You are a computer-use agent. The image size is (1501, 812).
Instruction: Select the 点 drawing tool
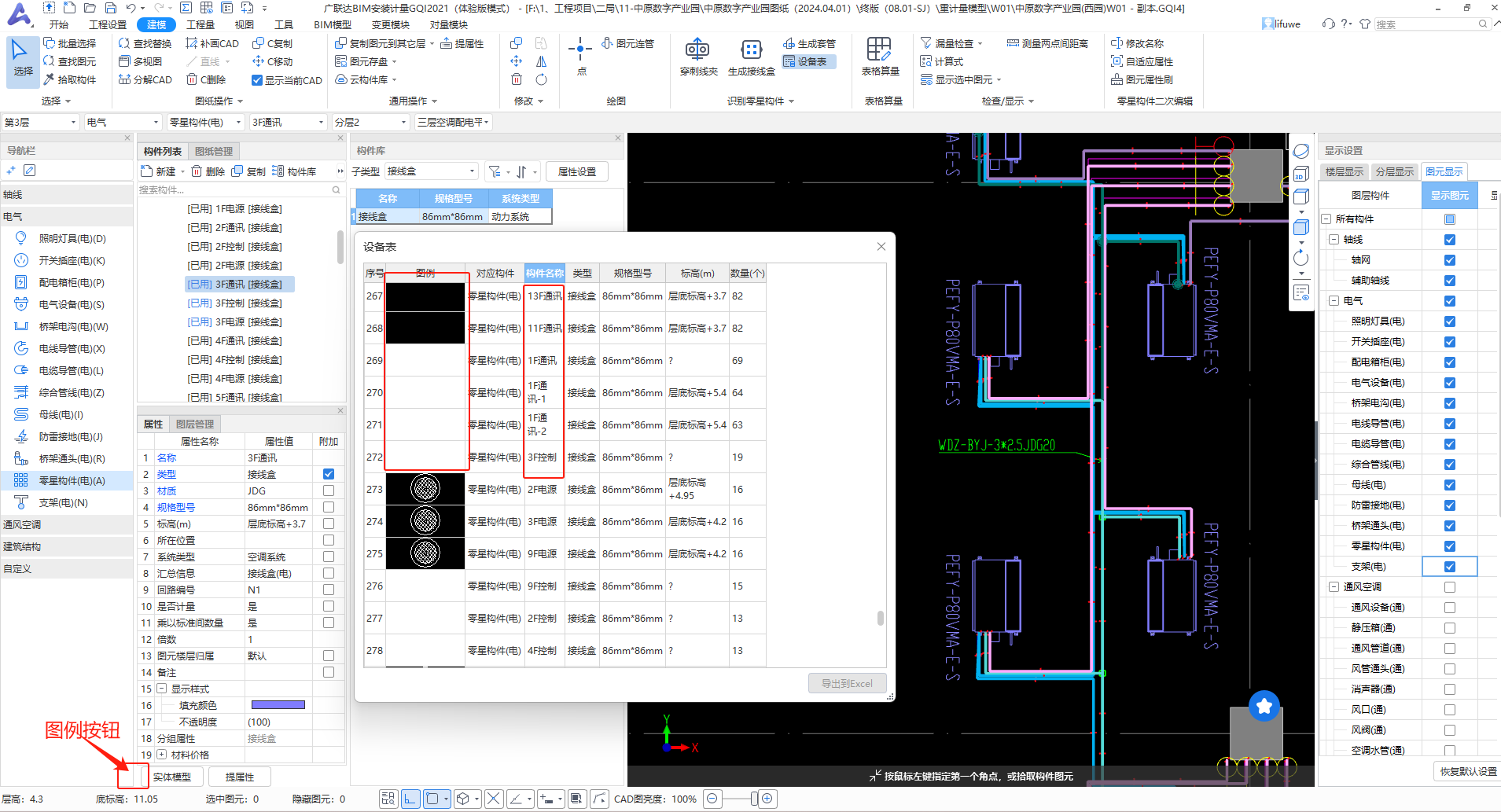(580, 57)
